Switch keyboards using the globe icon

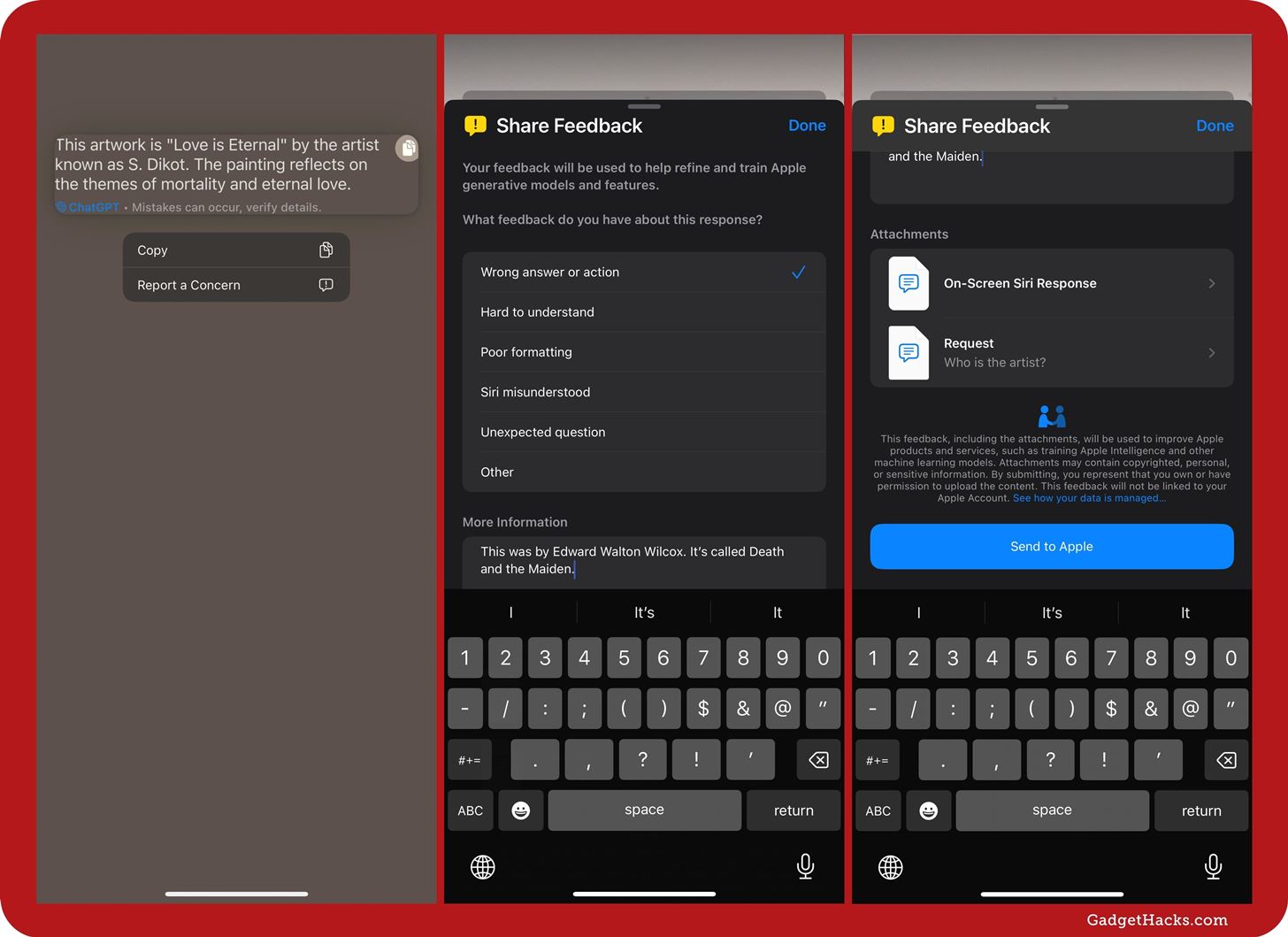(482, 866)
